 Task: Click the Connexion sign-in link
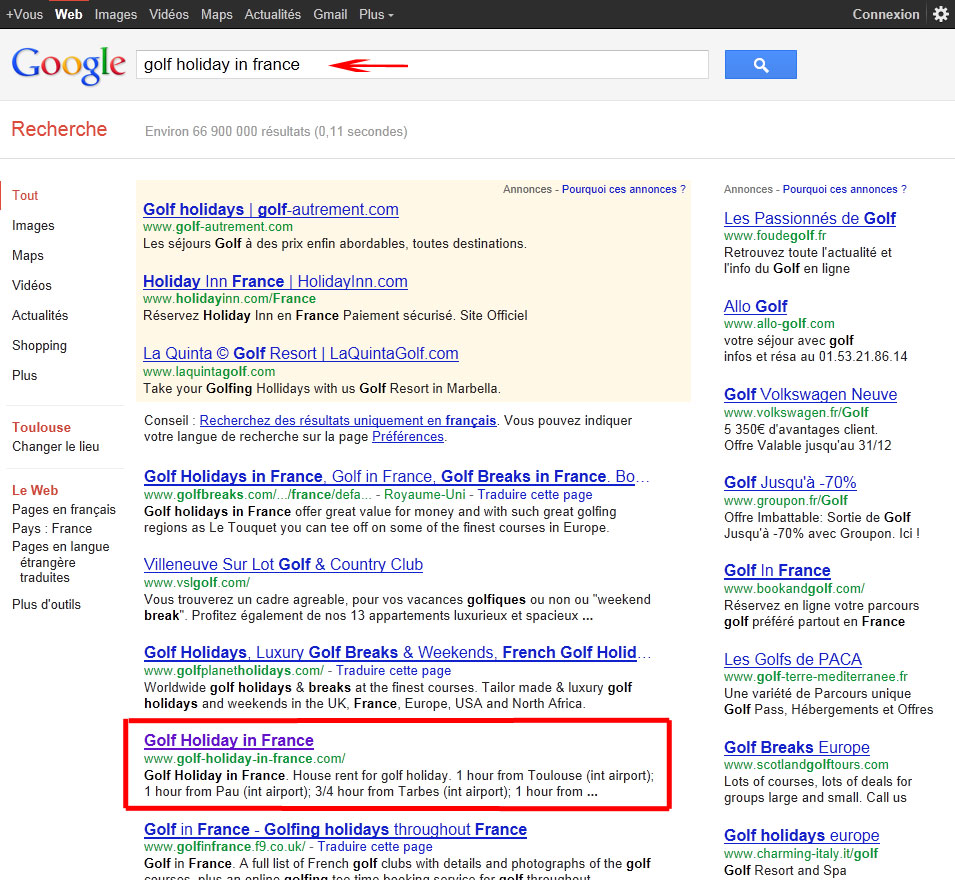(886, 14)
